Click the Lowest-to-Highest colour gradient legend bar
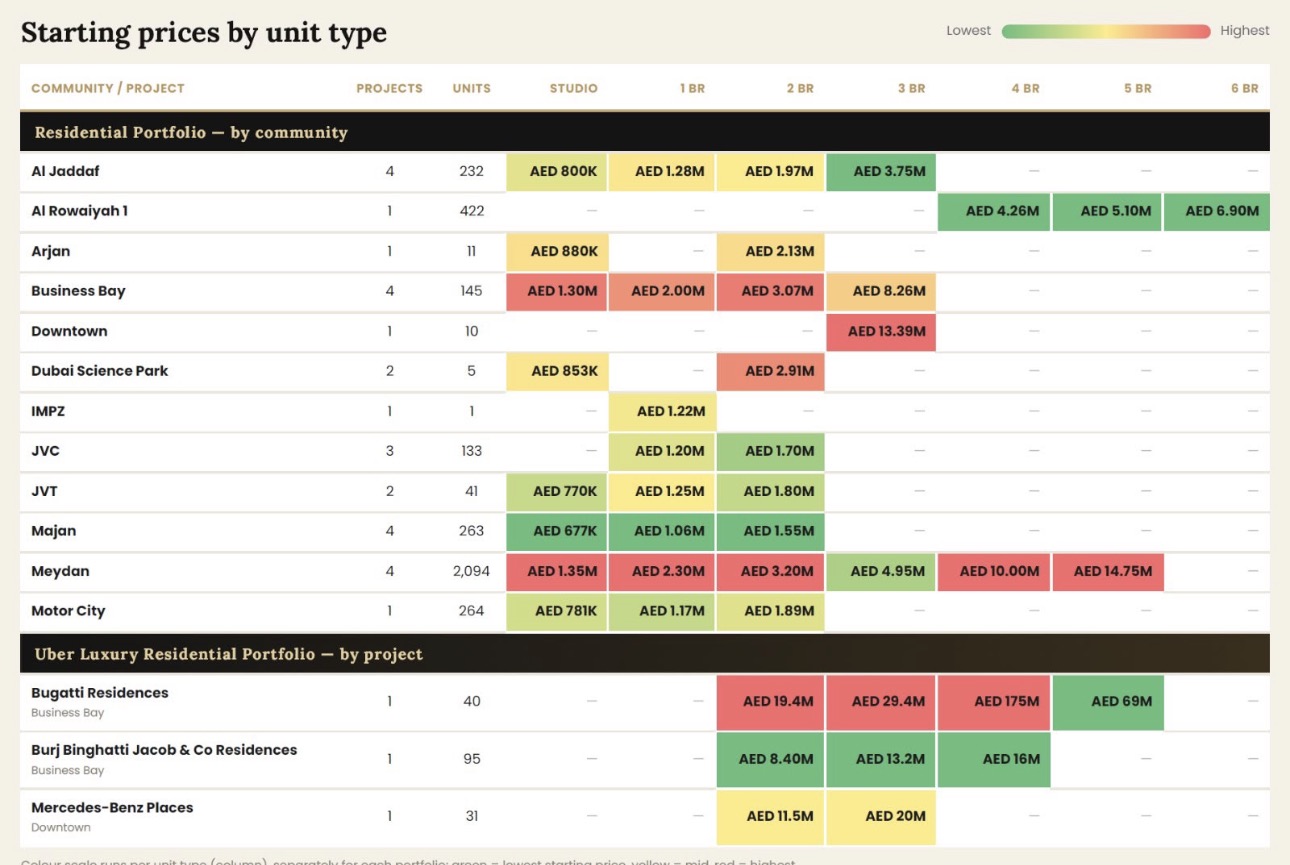 1106,31
